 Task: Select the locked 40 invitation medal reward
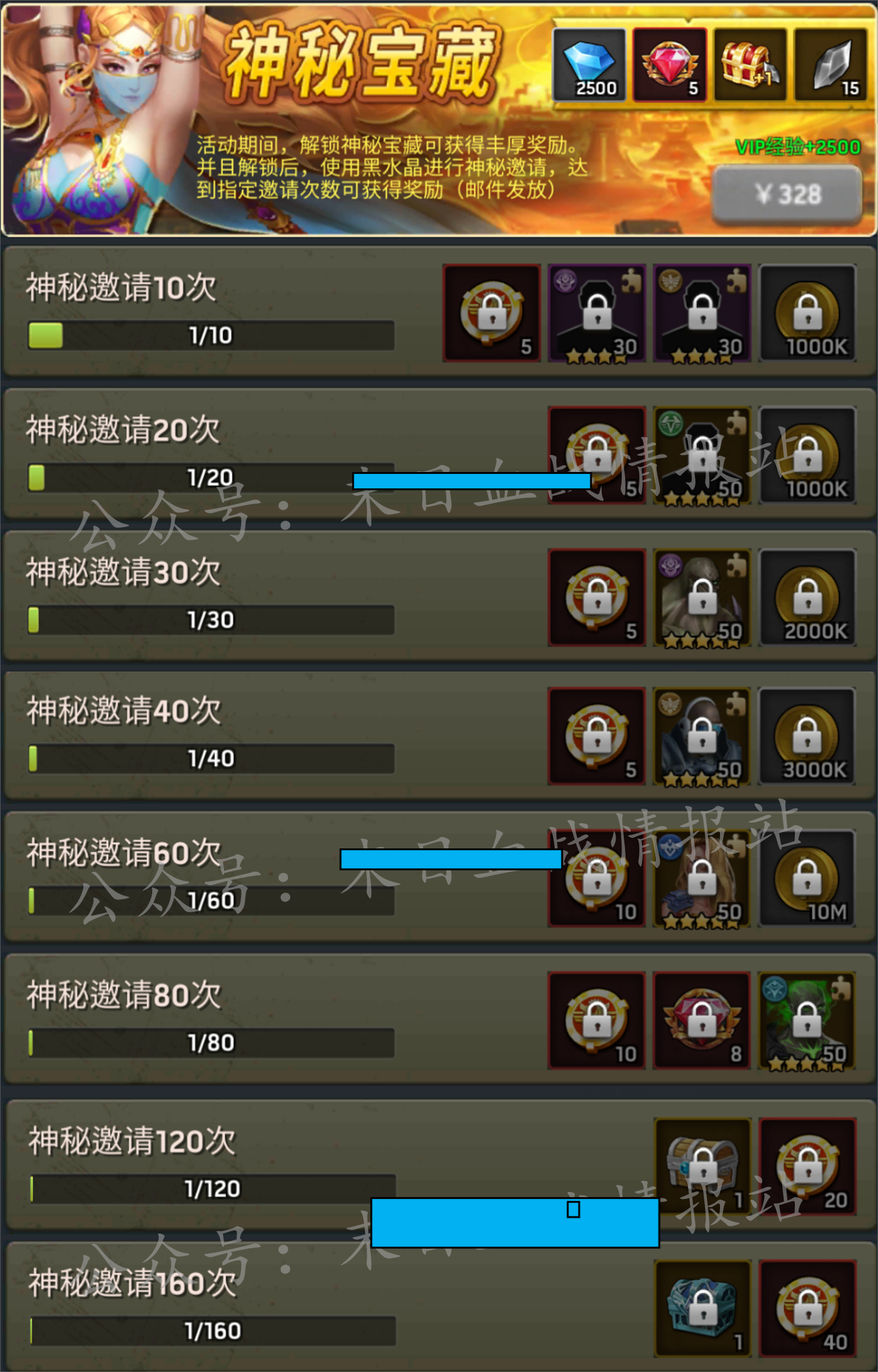(x=808, y=1308)
